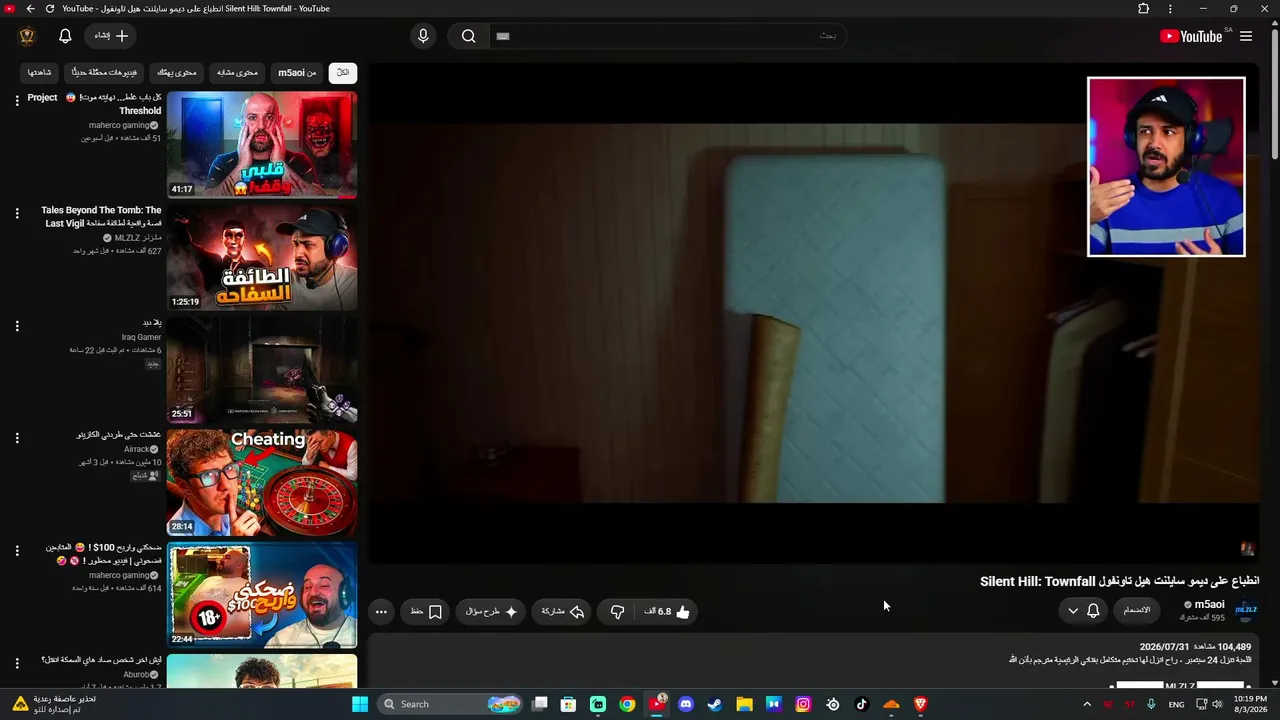Open the Iraq Gamer 25:51 video thumbnail
The height and width of the screenshot is (720, 1280).
[x=262, y=370]
